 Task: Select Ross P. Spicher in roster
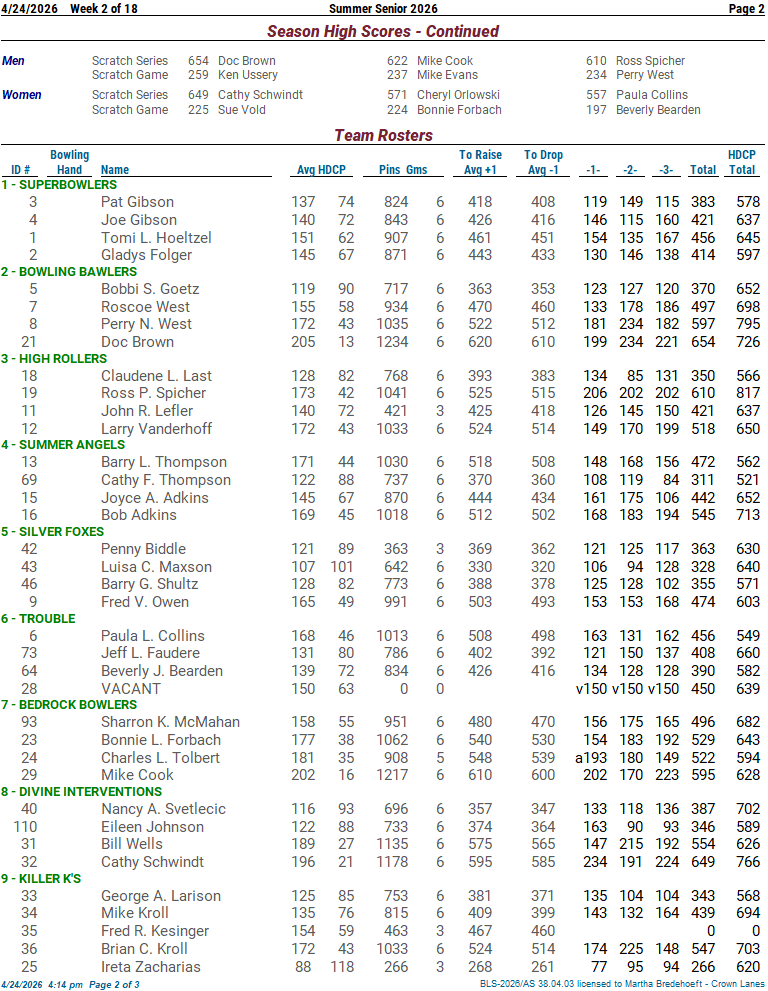point(155,394)
